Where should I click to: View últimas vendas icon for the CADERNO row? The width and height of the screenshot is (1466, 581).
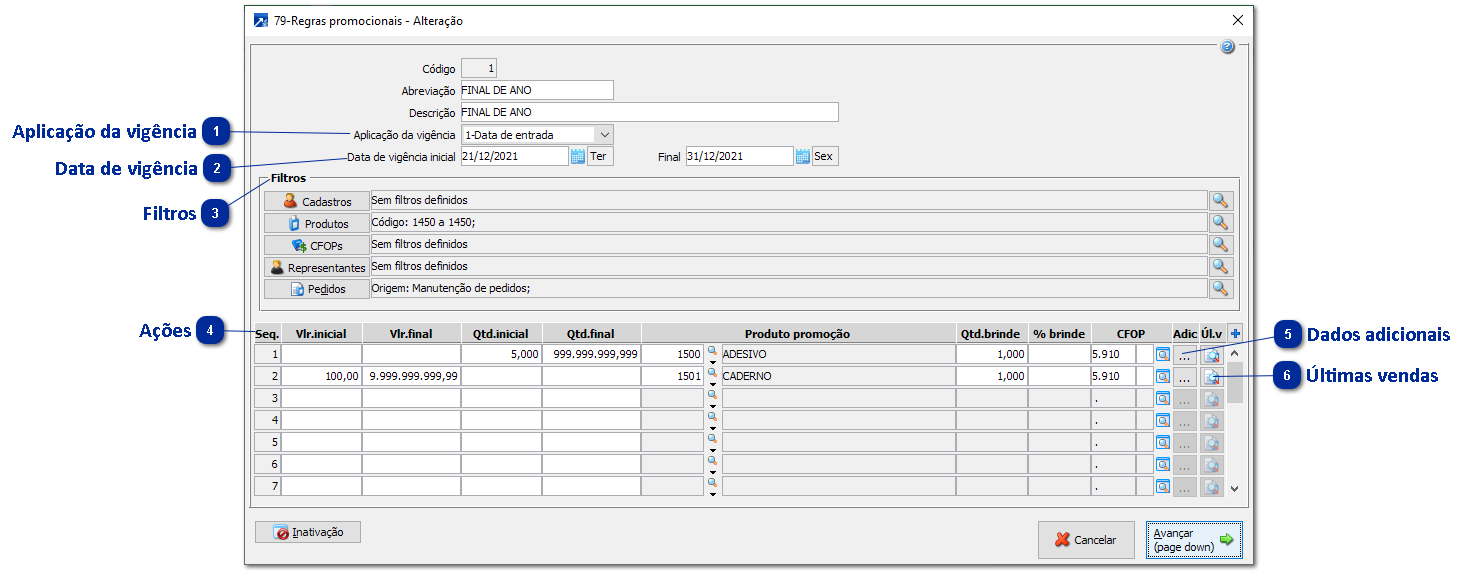tap(1211, 377)
